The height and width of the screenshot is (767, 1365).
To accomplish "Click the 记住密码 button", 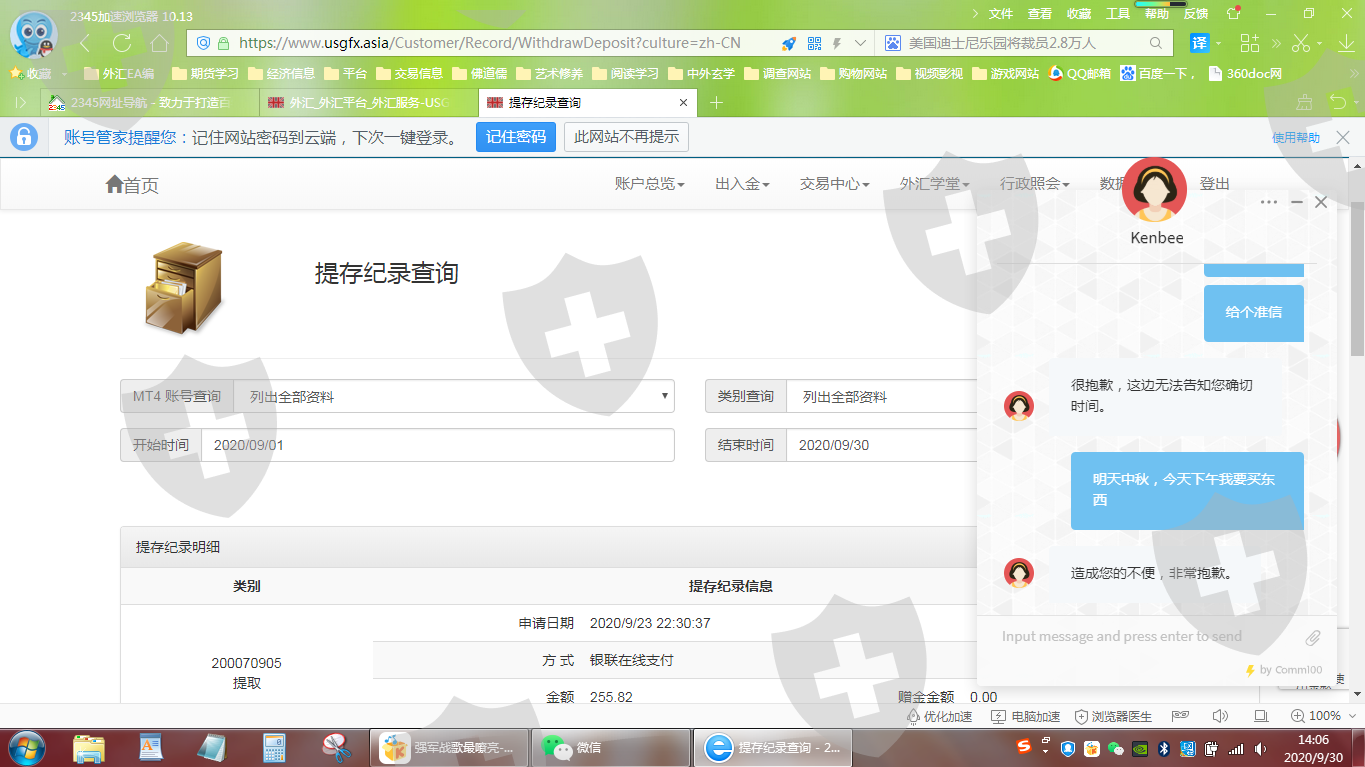I will coord(515,137).
